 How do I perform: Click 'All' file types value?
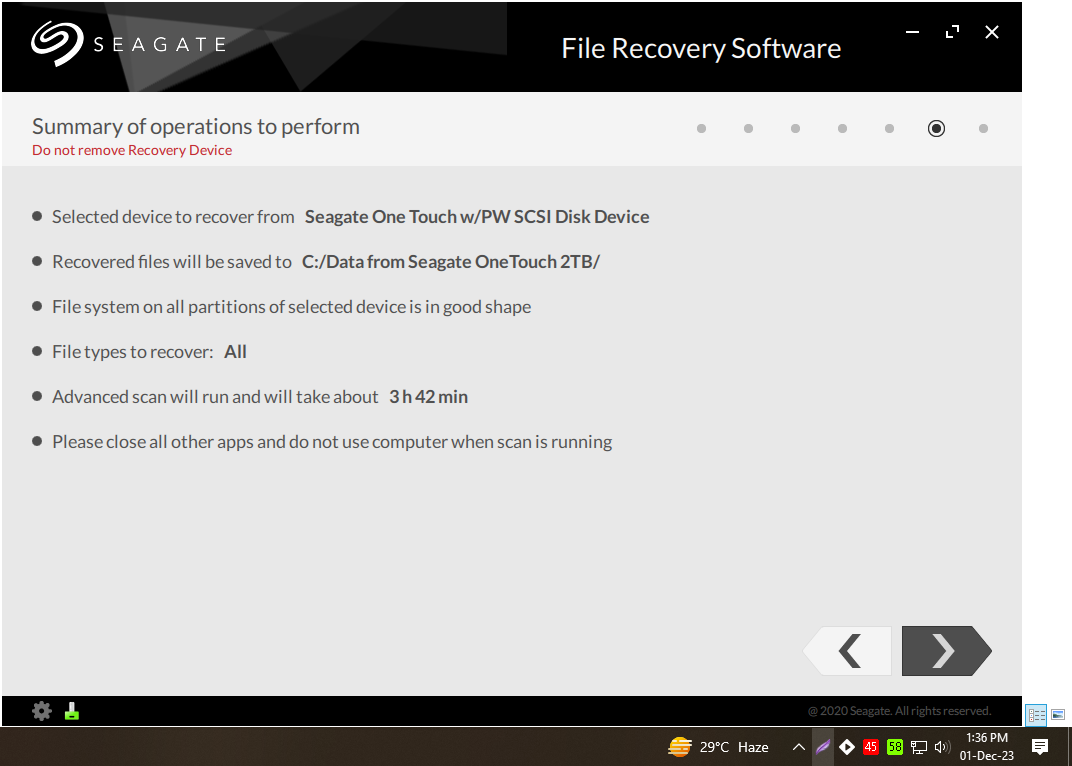[x=235, y=352]
